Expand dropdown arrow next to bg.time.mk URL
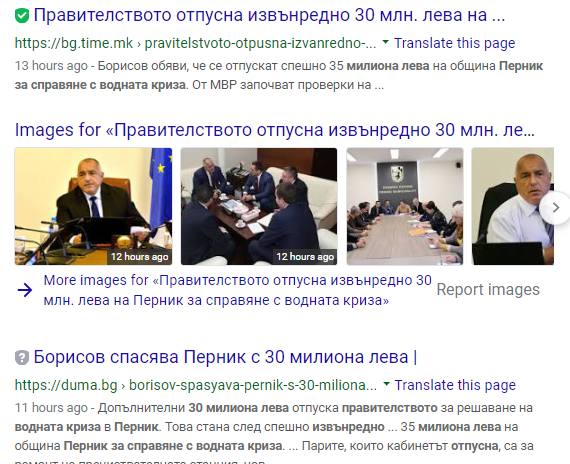Screen dimensions: 570x464 point(385,42)
